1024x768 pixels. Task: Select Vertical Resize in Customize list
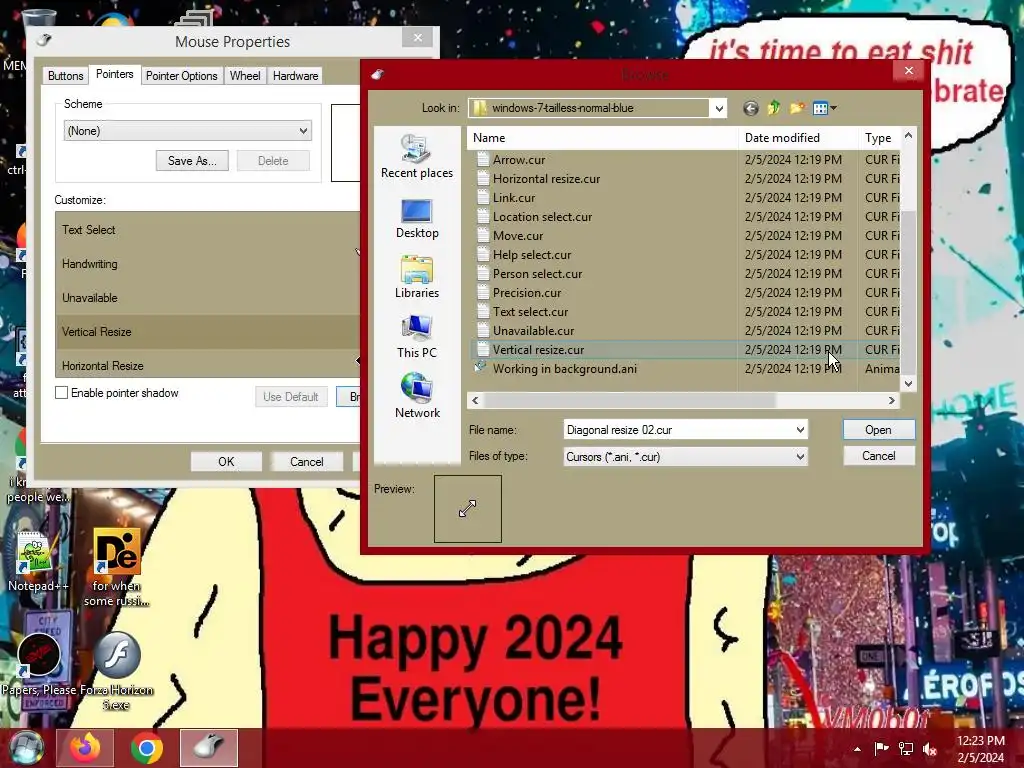pyautogui.click(x=208, y=332)
